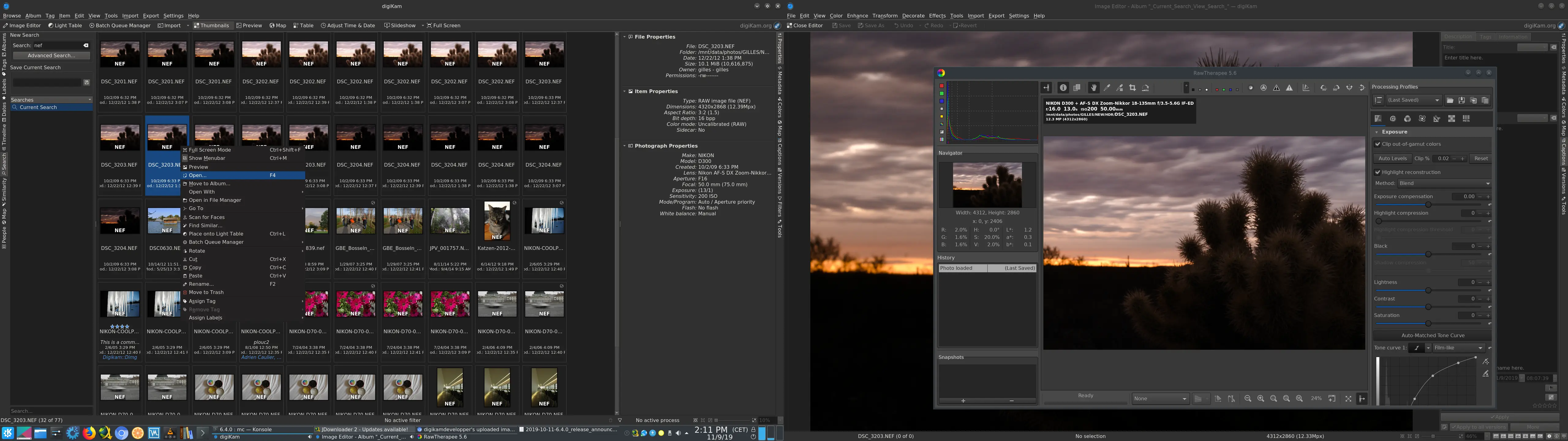The image size is (1568, 441).
Task: Open the Detail tools tab icon
Action: tap(1393, 118)
